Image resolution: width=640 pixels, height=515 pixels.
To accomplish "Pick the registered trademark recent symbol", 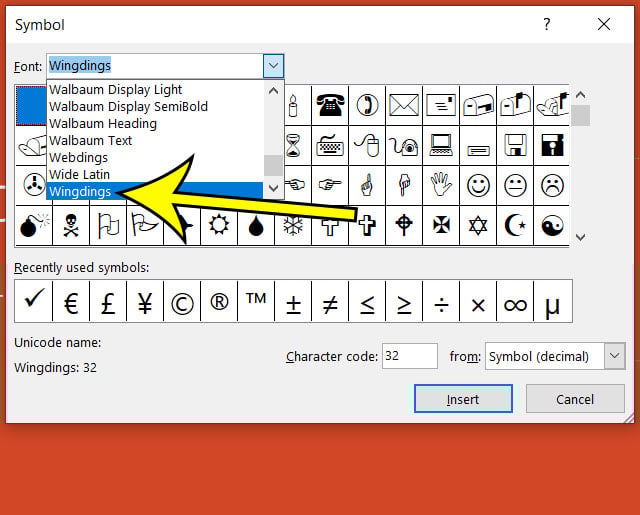I will 219,301.
